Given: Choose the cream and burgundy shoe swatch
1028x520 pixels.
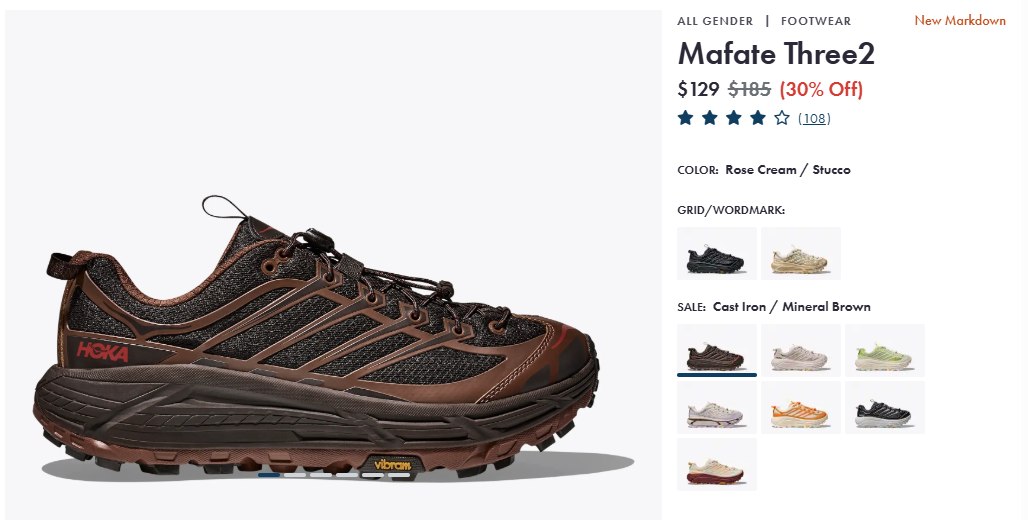Looking at the screenshot, I should pyautogui.click(x=717, y=464).
